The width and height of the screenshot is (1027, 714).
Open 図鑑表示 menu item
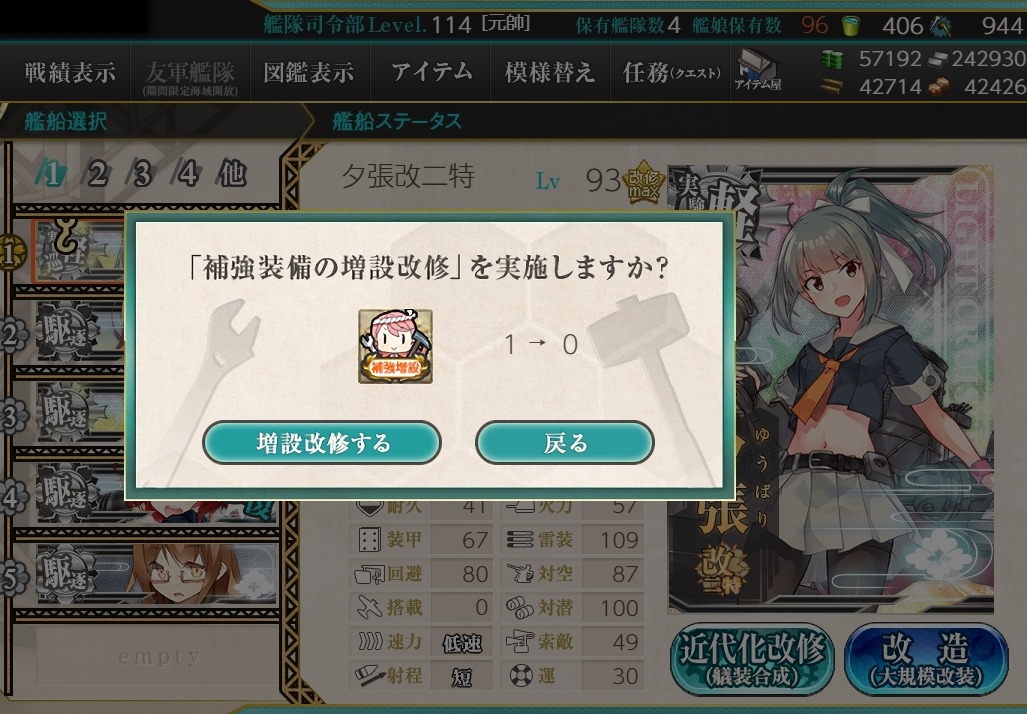308,72
